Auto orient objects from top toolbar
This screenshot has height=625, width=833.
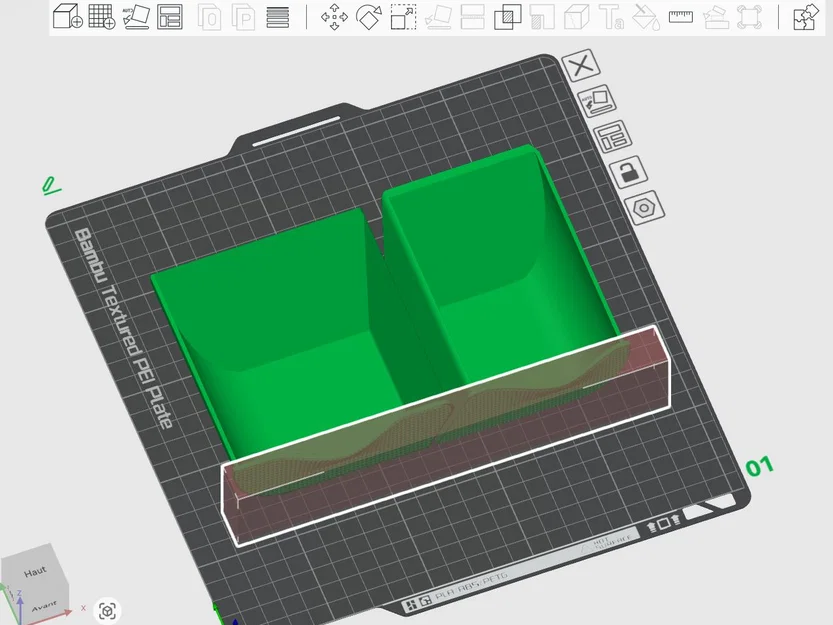pos(136,16)
